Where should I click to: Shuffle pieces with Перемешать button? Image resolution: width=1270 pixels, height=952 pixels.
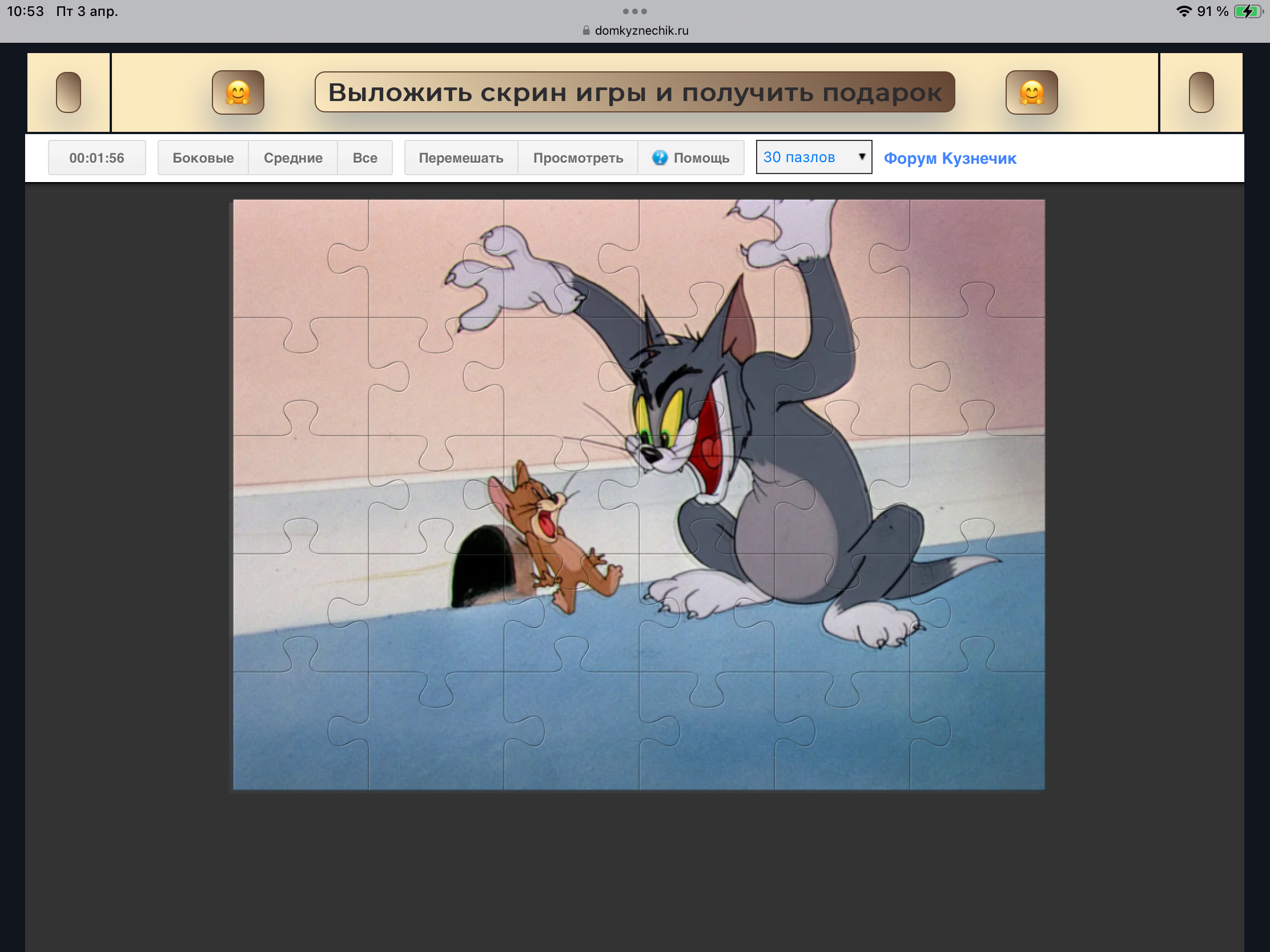coord(460,158)
